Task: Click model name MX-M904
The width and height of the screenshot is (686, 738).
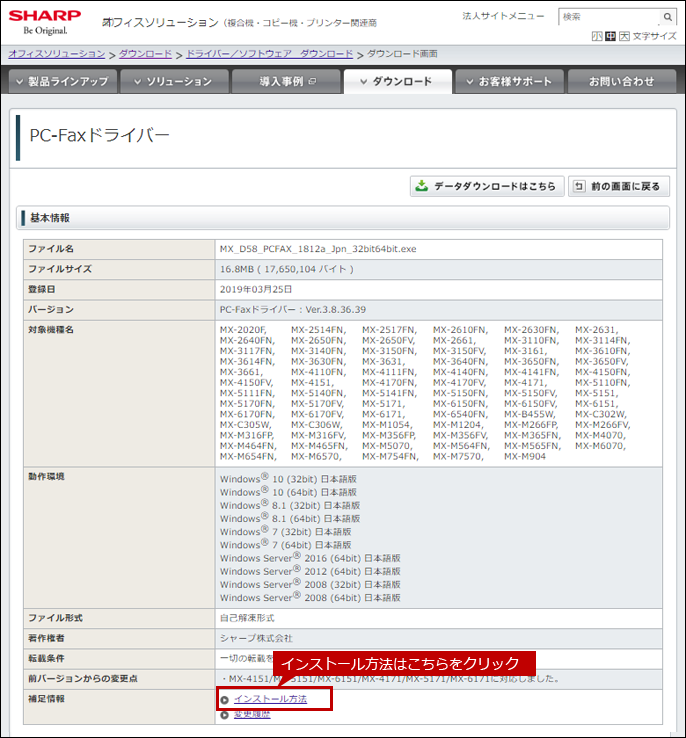Action: [525, 457]
